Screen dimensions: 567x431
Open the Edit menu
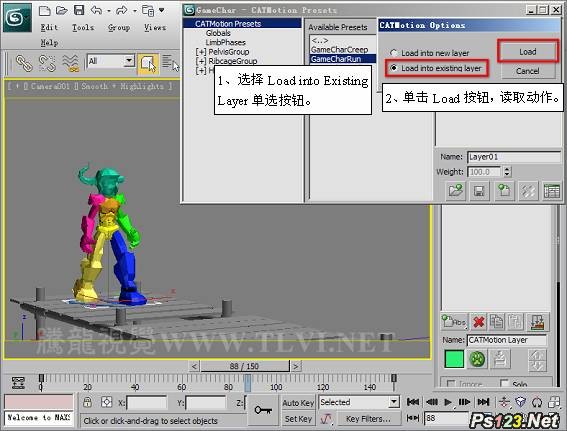49,27
